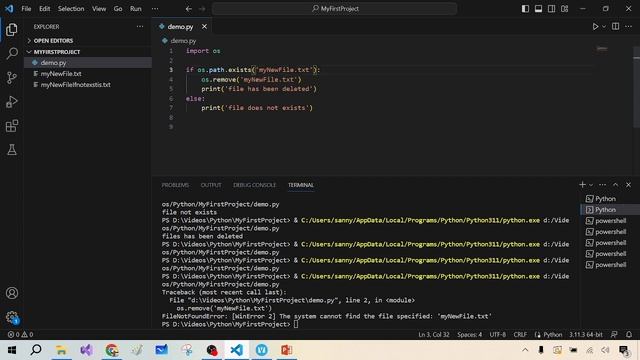This screenshot has width=640, height=360.
Task: Open the Run menu
Action: point(136,9)
